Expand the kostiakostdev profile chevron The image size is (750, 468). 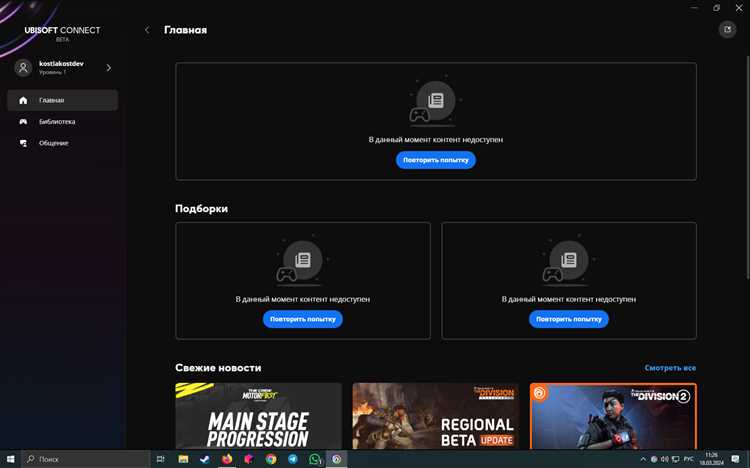[109, 68]
